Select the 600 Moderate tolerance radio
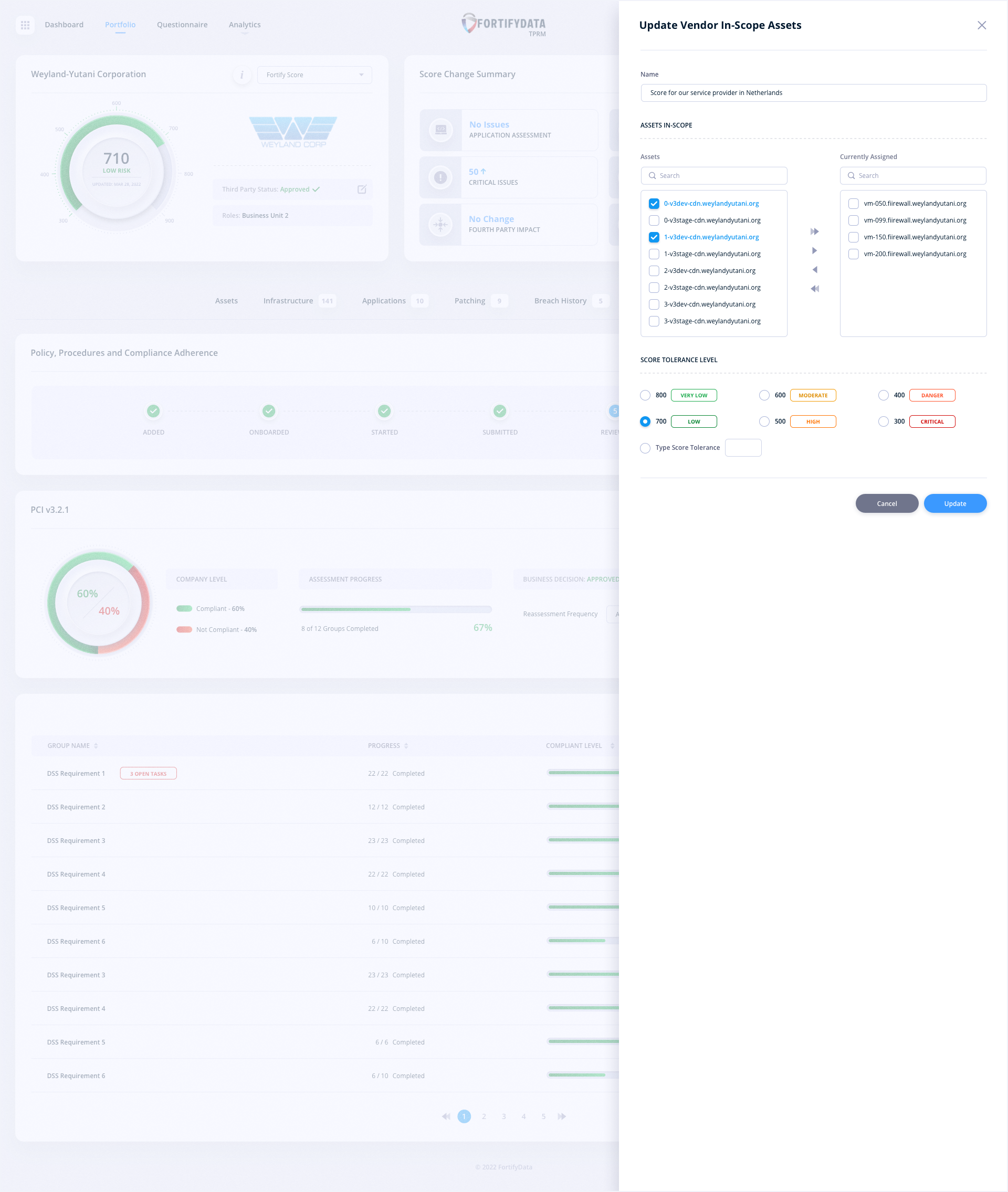The image size is (1008, 1192). tap(764, 395)
